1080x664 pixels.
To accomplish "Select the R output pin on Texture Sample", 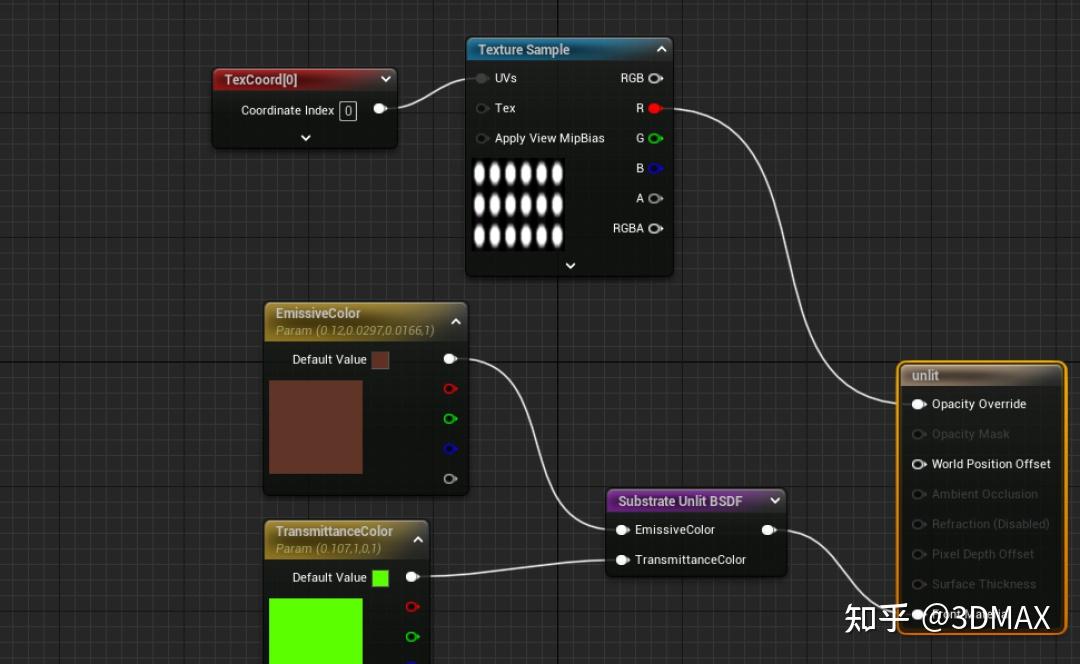I will [x=655, y=108].
